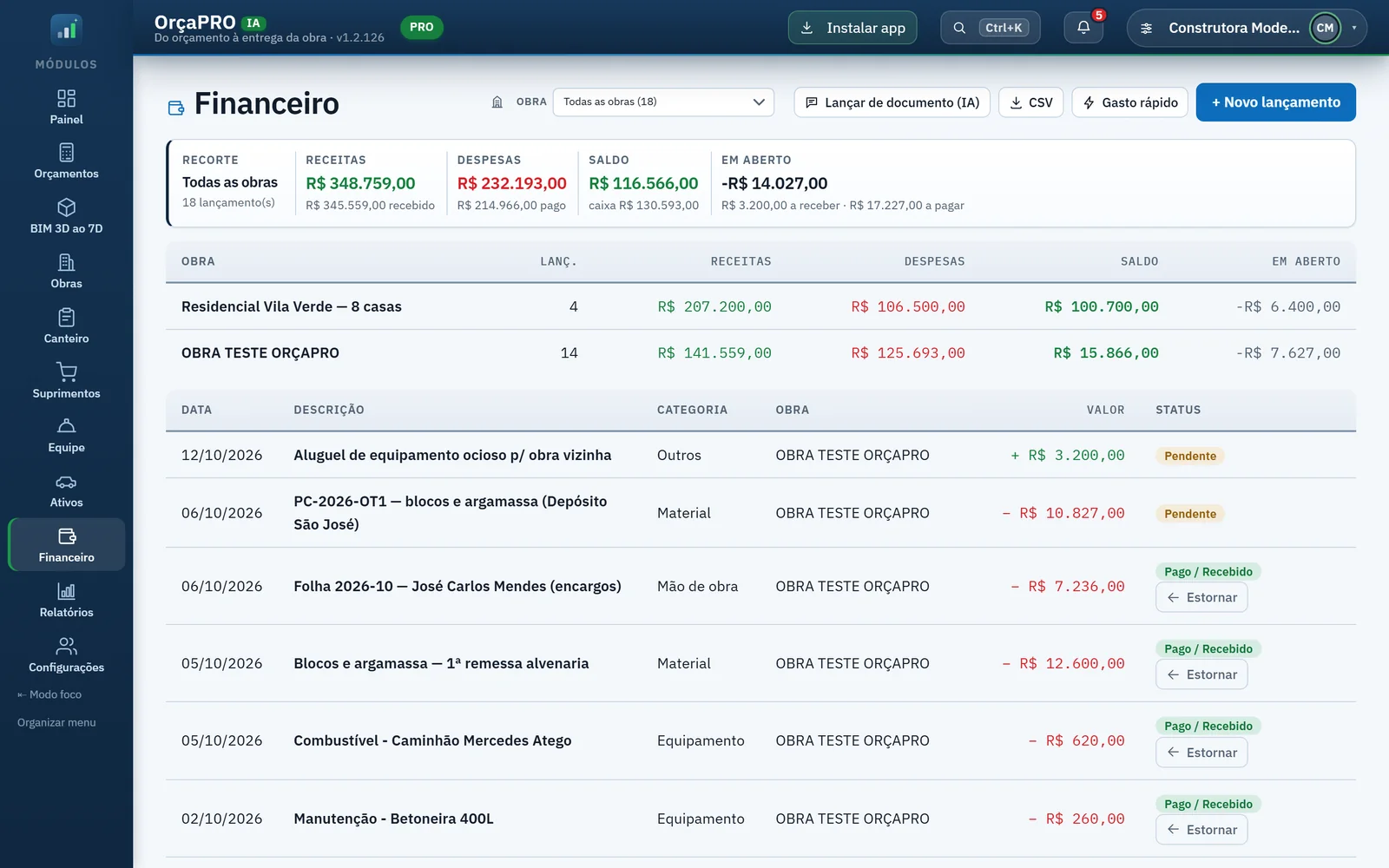Screen dimensions: 1389x868
Task: Open notifications bell with 5 alerts
Action: click(1083, 28)
